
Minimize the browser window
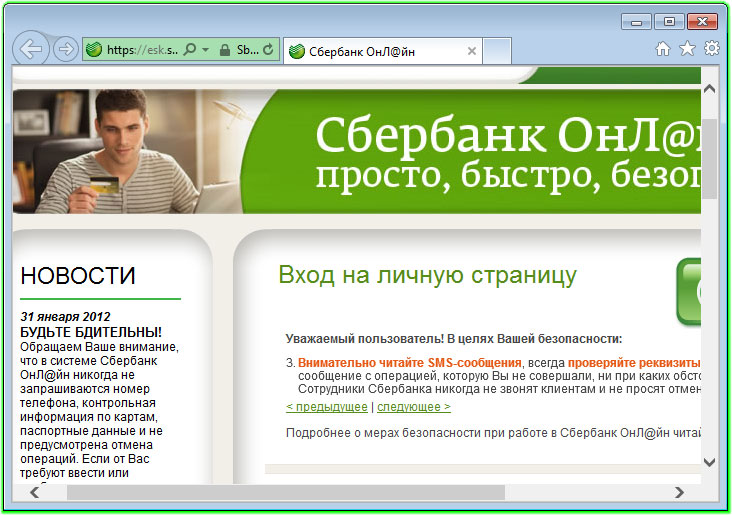click(x=636, y=22)
